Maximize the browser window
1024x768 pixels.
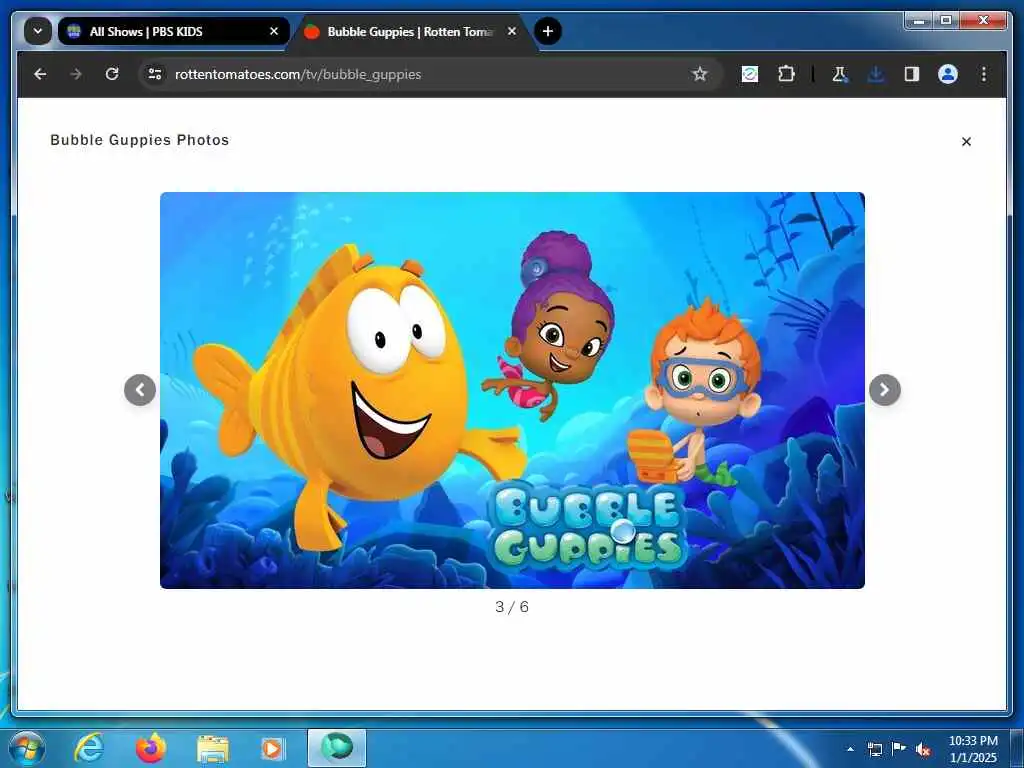pos(946,21)
